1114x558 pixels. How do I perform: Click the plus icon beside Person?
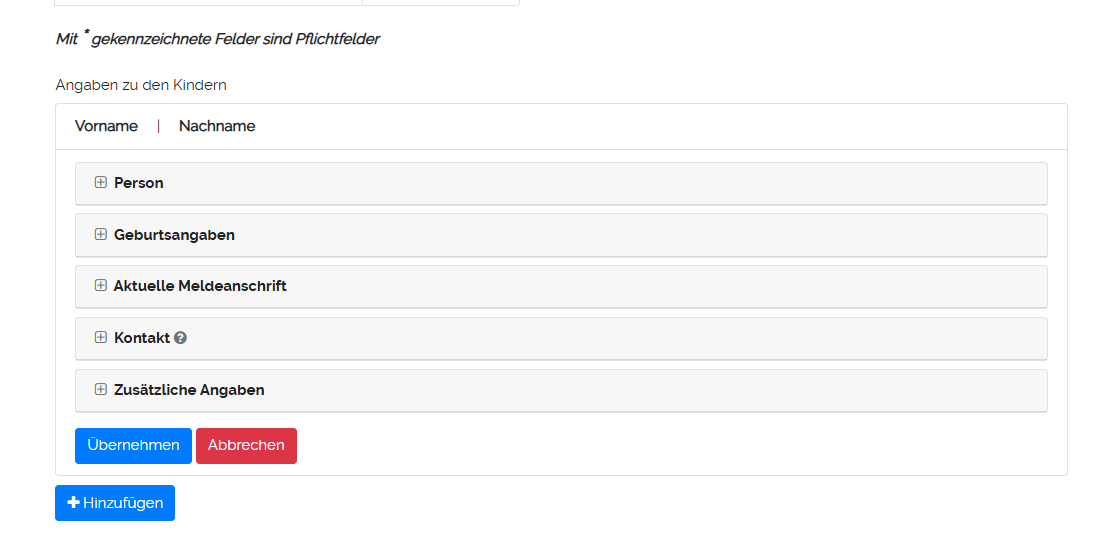pos(100,183)
